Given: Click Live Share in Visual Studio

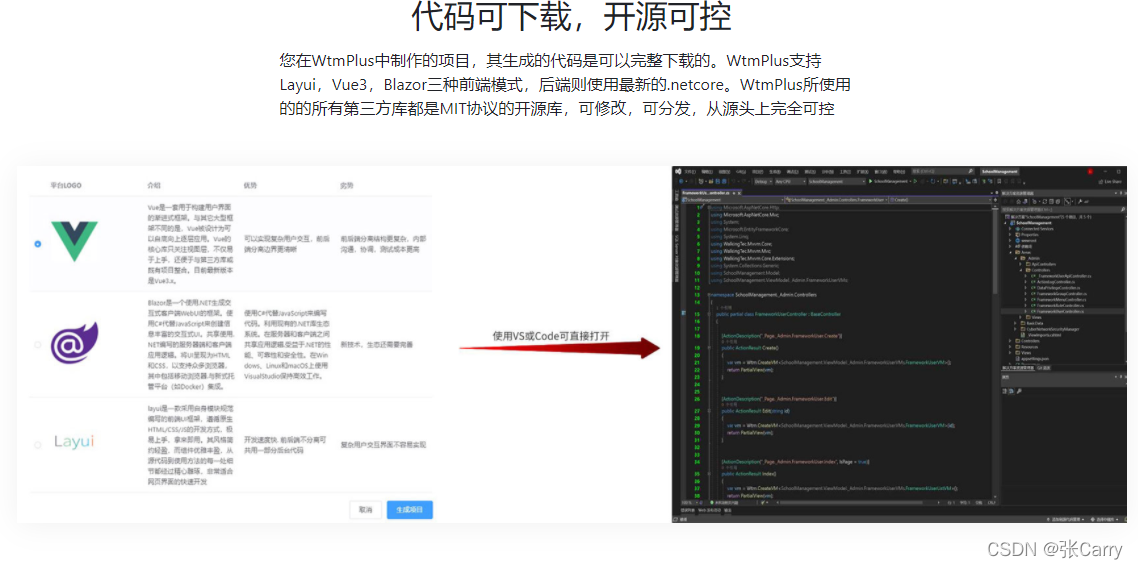Looking at the screenshot, I should (1110, 181).
